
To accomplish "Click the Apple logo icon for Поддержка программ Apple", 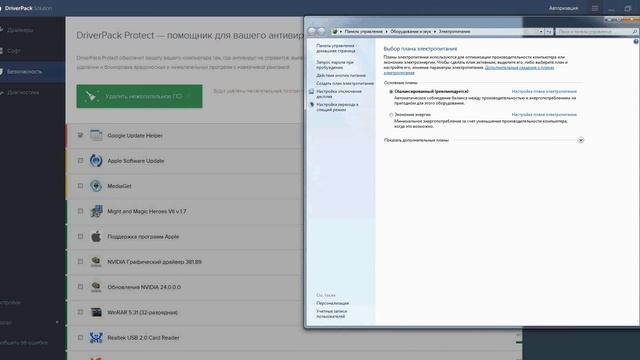I will 96,236.
